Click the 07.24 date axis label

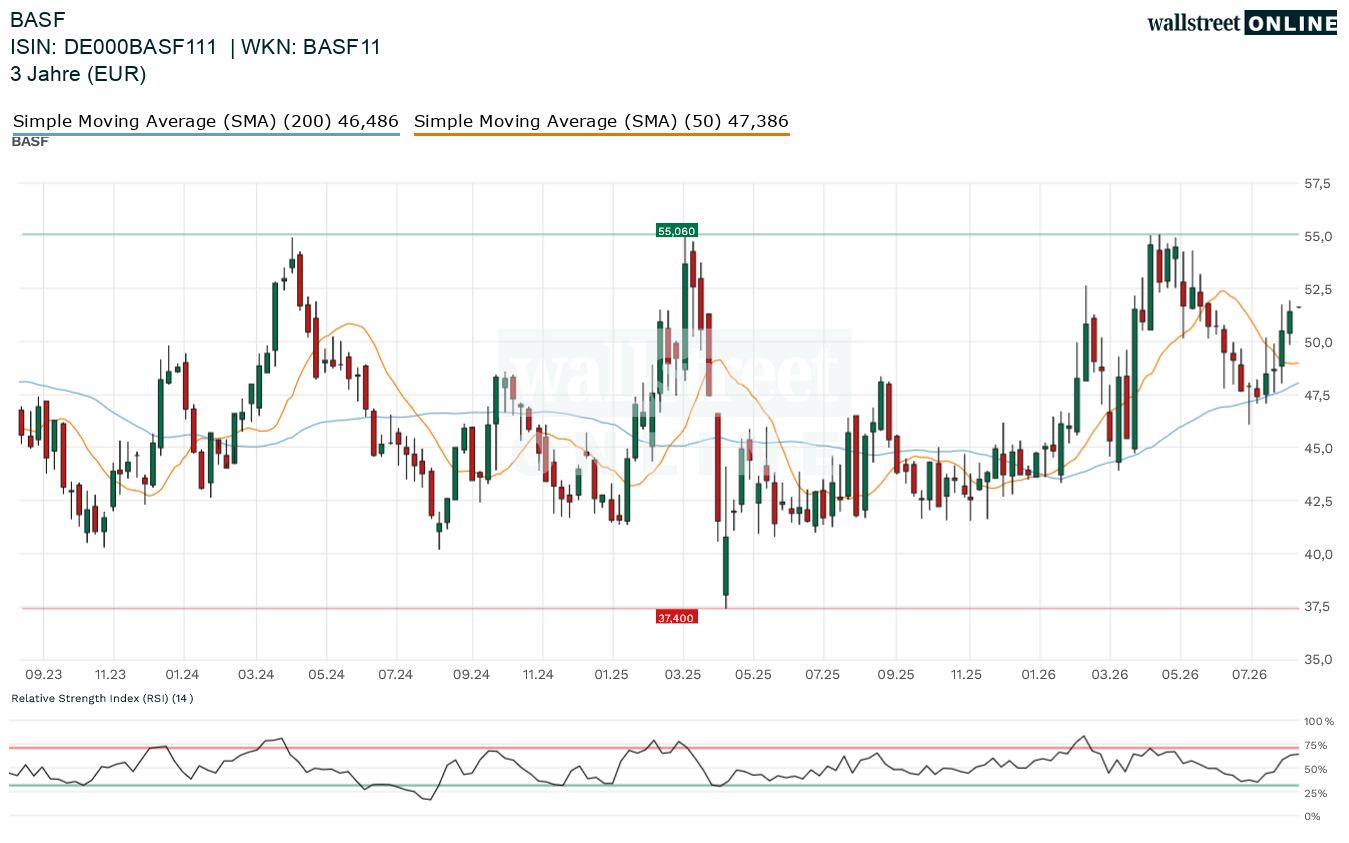point(396,675)
